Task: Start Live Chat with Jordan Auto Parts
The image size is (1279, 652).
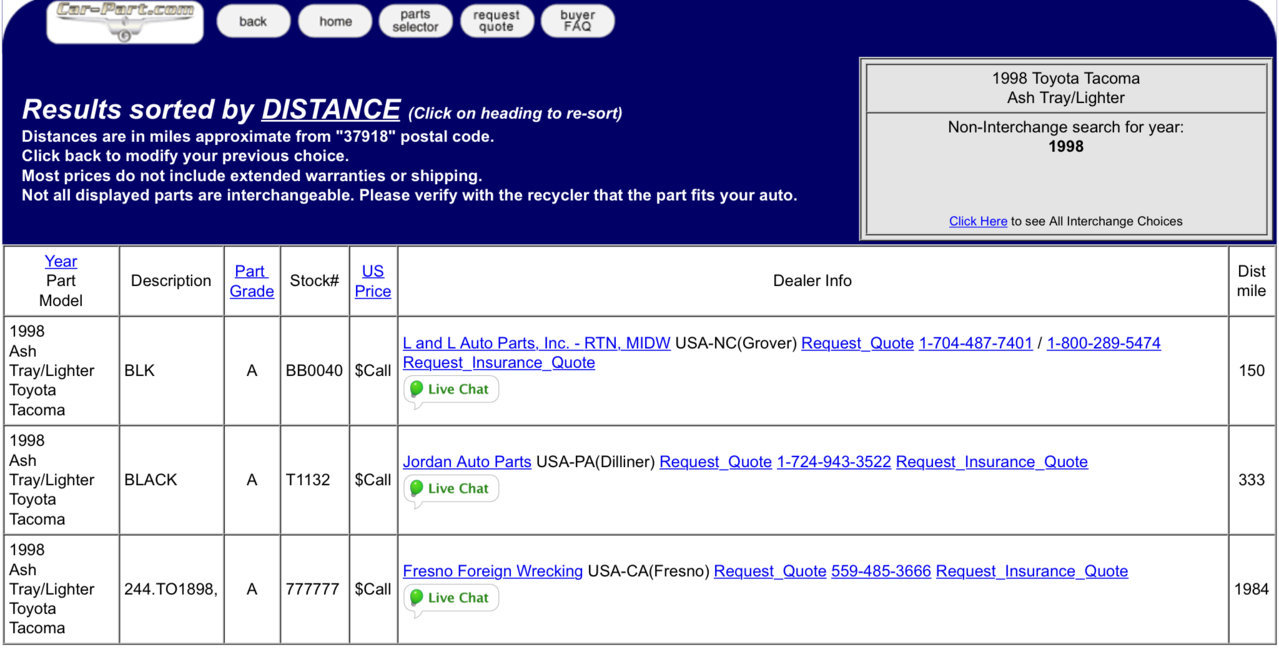Action: tap(451, 489)
